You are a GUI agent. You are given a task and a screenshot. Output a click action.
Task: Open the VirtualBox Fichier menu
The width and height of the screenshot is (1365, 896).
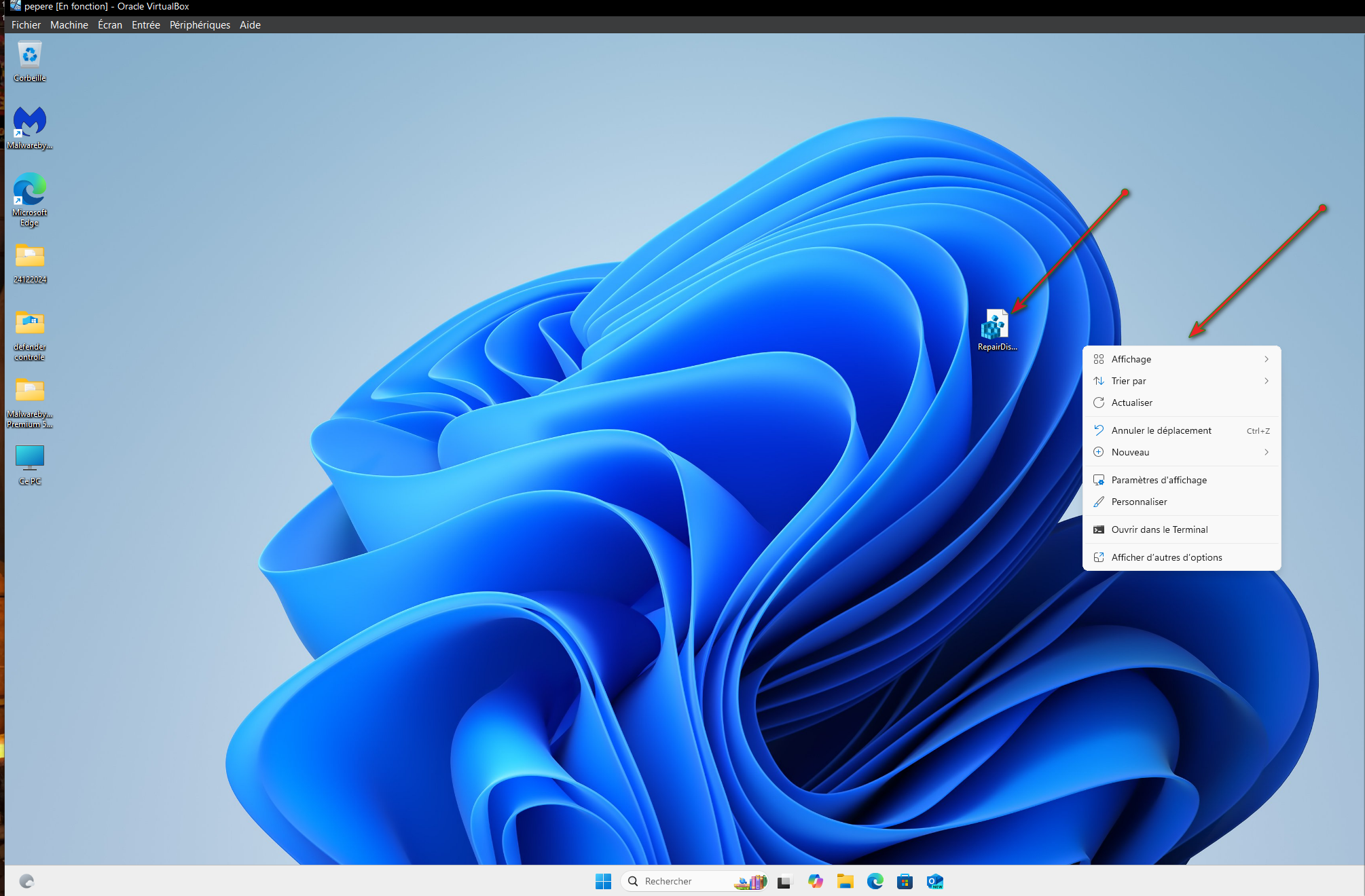coord(26,25)
